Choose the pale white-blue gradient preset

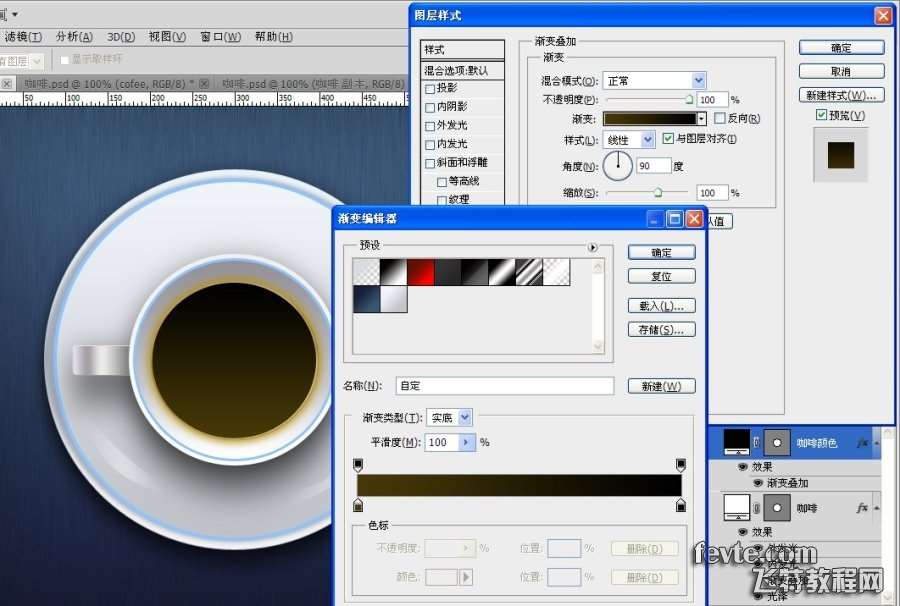394,299
